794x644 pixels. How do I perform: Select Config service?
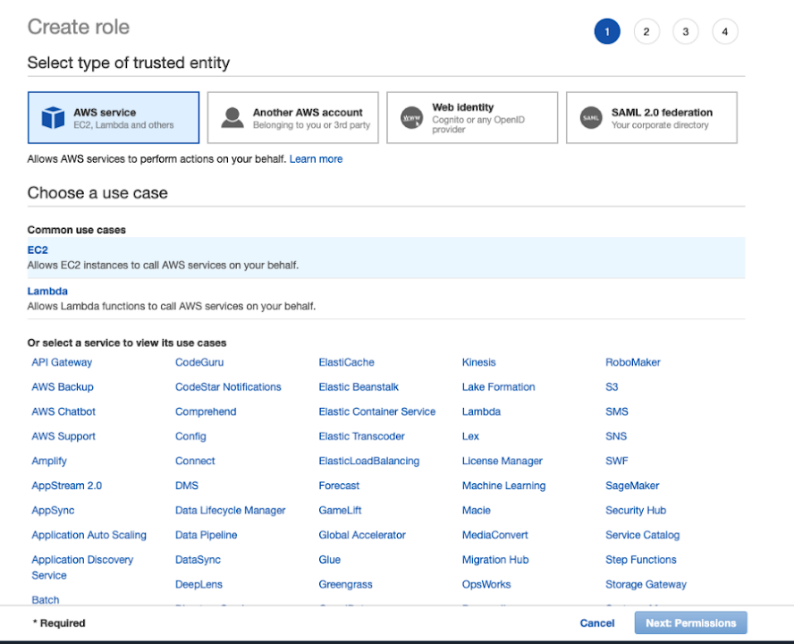click(190, 436)
